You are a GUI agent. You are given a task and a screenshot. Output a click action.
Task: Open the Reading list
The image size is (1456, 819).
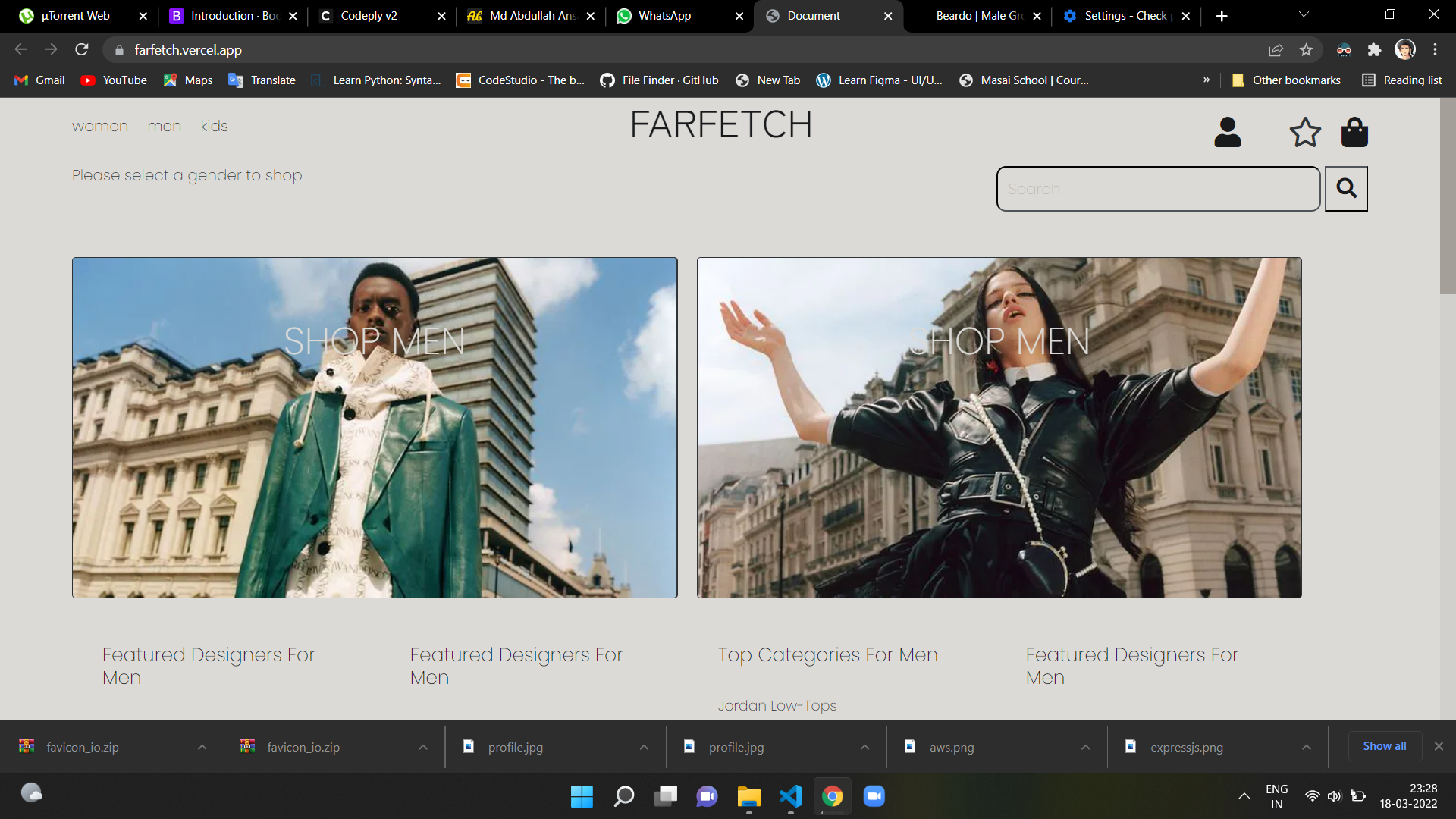[x=1402, y=80]
